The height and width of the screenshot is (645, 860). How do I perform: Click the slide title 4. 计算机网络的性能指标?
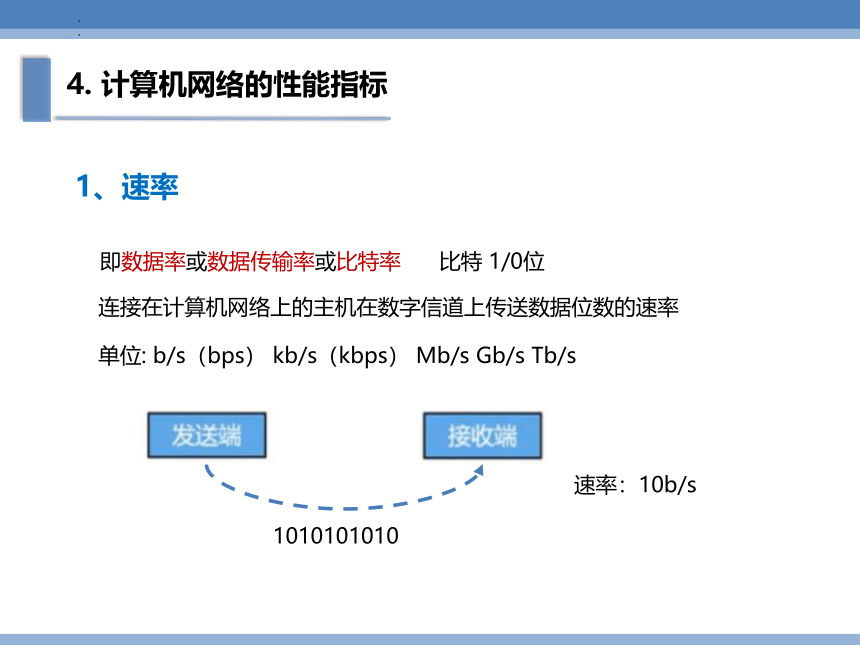(x=227, y=84)
